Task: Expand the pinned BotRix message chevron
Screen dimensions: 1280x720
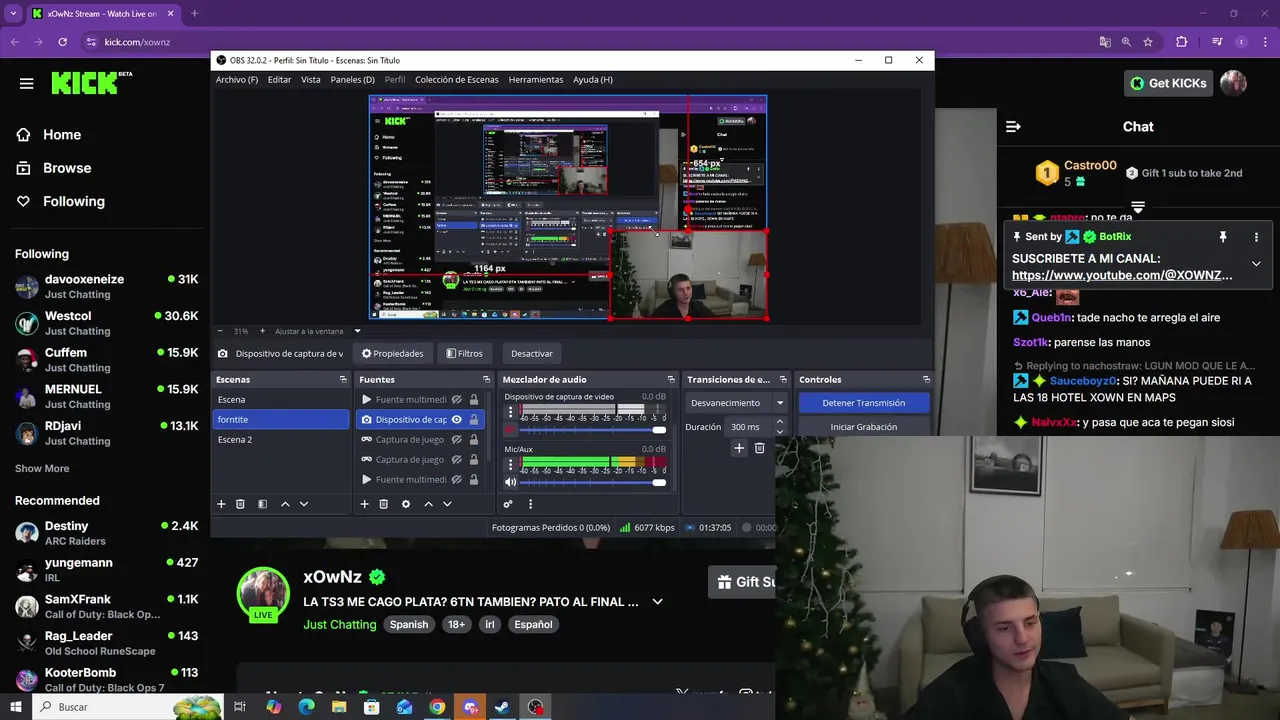Action: click(1256, 264)
